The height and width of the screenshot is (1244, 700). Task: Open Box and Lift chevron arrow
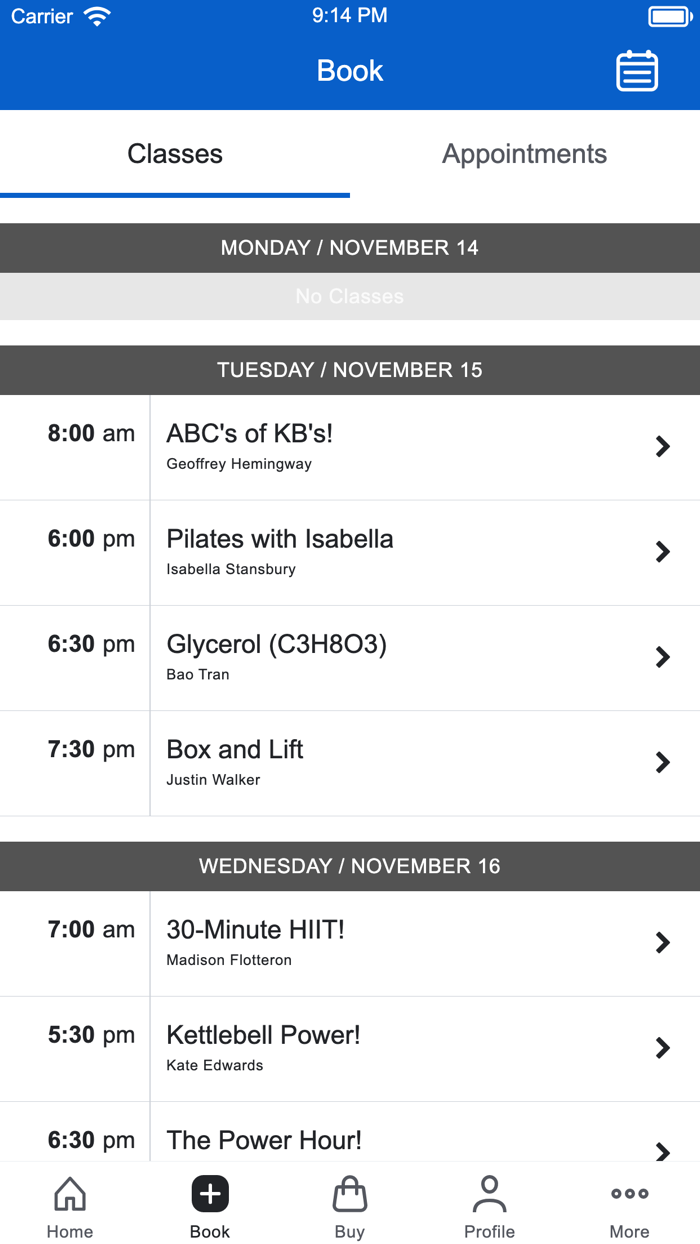tap(662, 763)
